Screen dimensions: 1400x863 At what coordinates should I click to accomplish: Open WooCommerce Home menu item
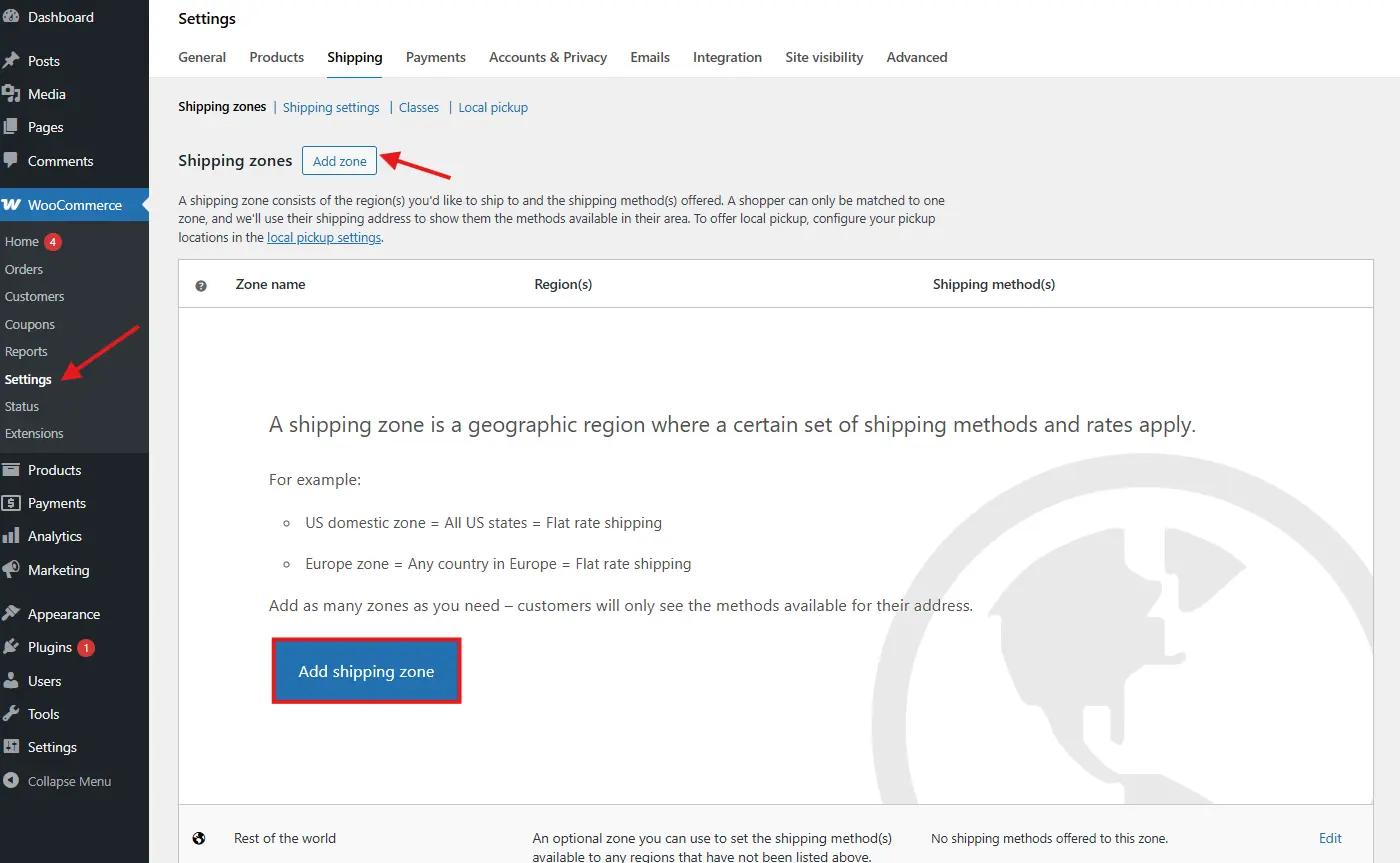pyautogui.click(x=22, y=242)
